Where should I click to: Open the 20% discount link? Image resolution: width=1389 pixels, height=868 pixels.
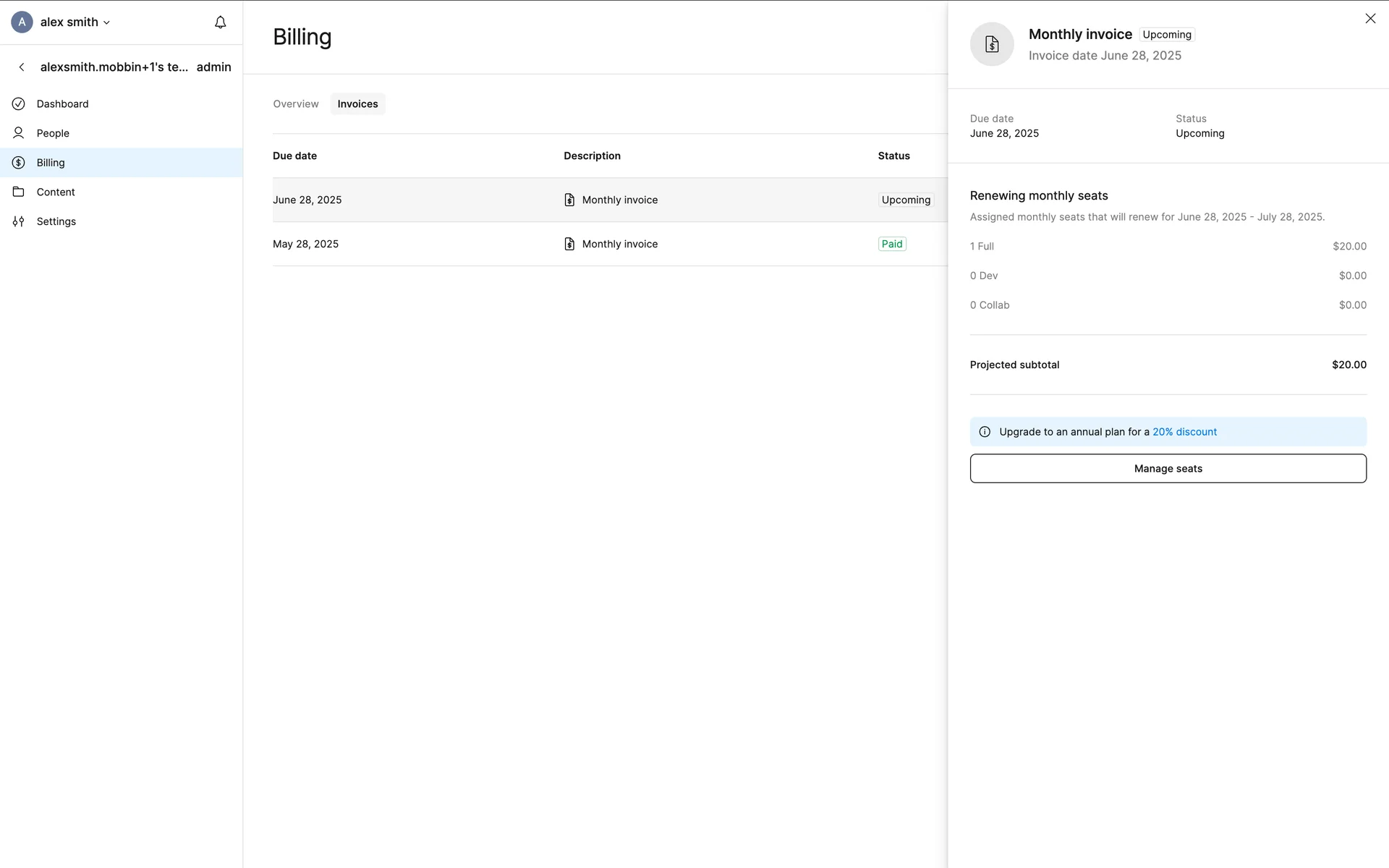(x=1184, y=432)
